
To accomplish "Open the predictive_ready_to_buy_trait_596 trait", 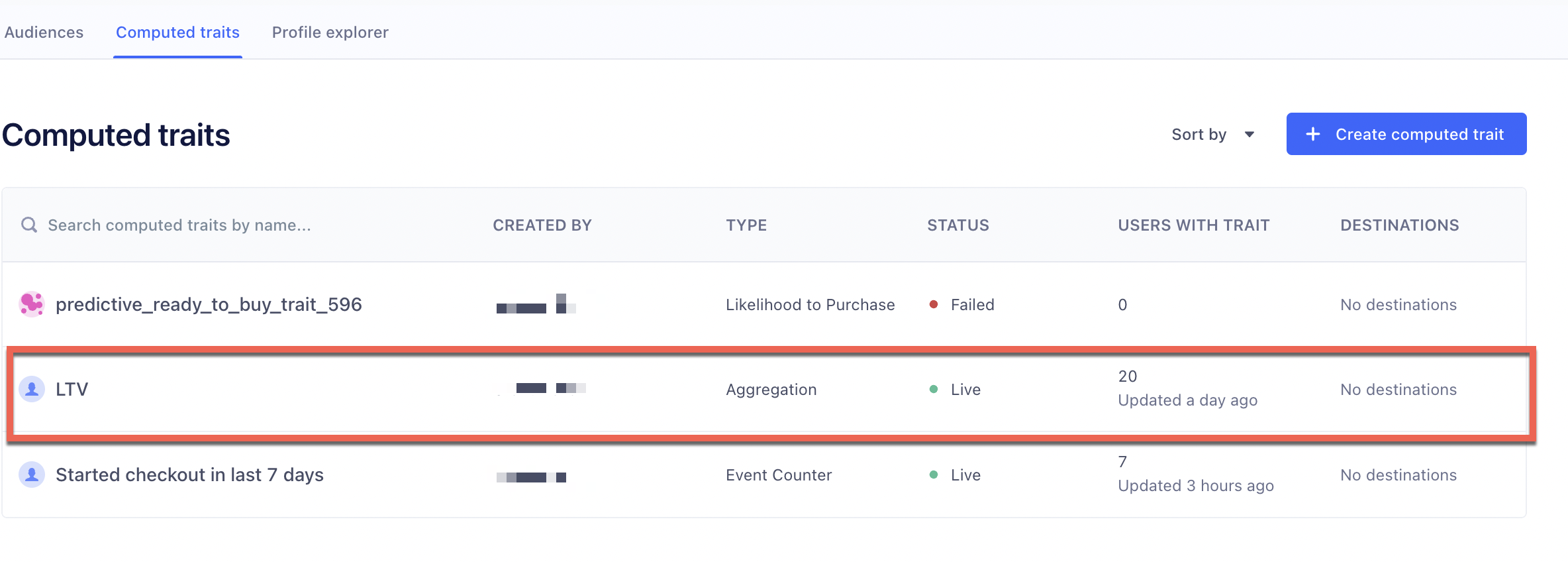I will point(209,304).
